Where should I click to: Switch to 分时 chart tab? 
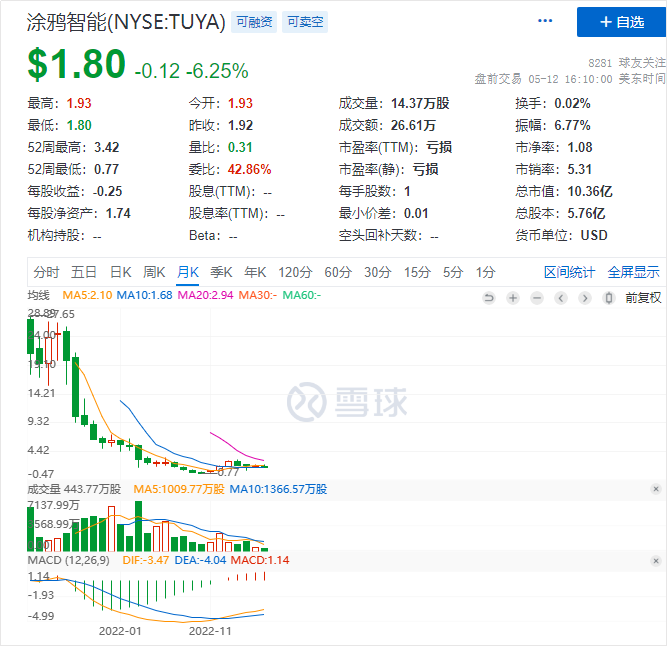46,272
